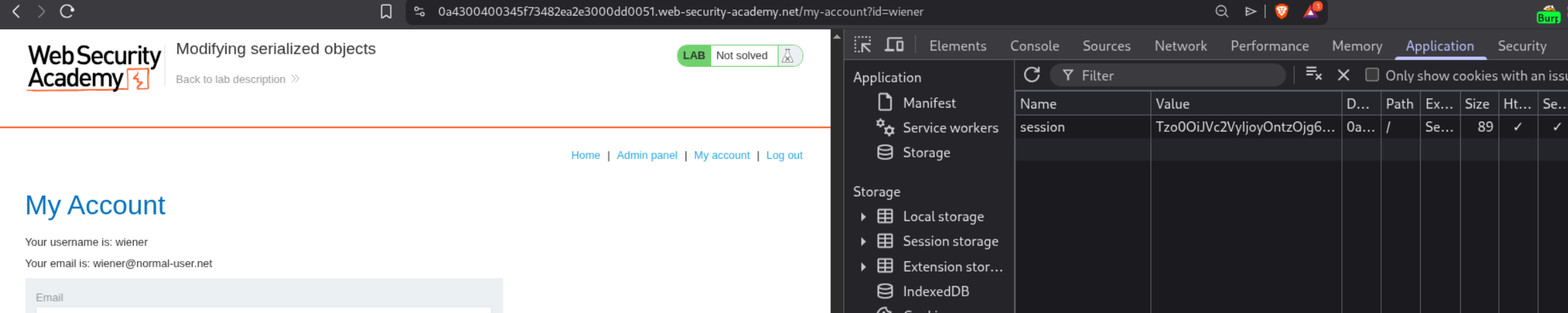
Task: Click the bookmark icon in address bar
Action: click(x=386, y=12)
